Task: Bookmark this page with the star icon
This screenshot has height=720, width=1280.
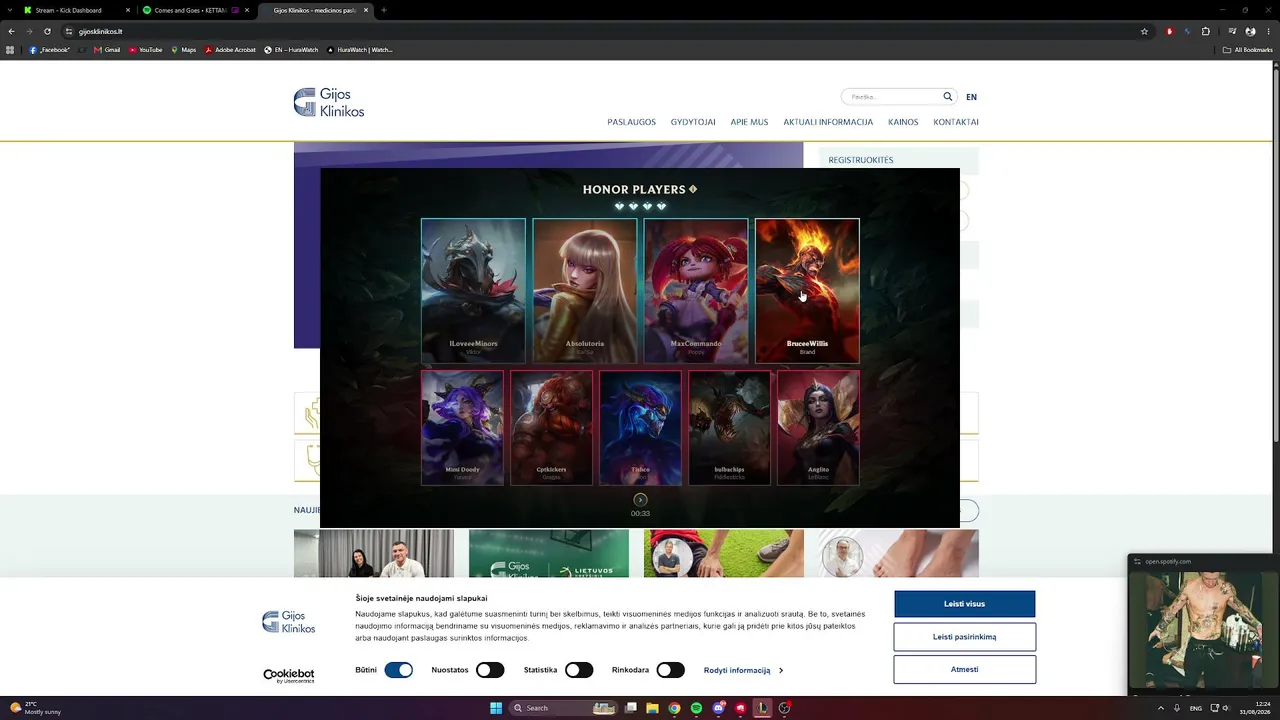Action: click(1144, 31)
